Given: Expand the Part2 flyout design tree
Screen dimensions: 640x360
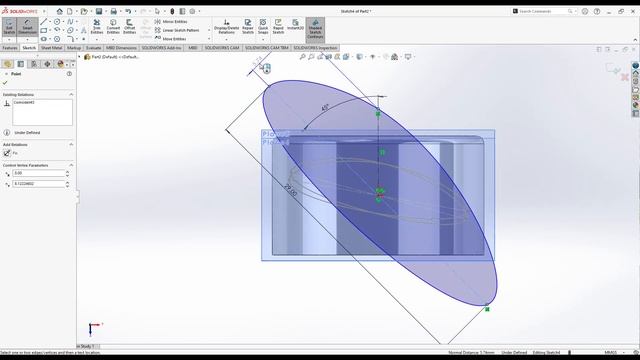Looking at the screenshot, I should click(x=80, y=57).
